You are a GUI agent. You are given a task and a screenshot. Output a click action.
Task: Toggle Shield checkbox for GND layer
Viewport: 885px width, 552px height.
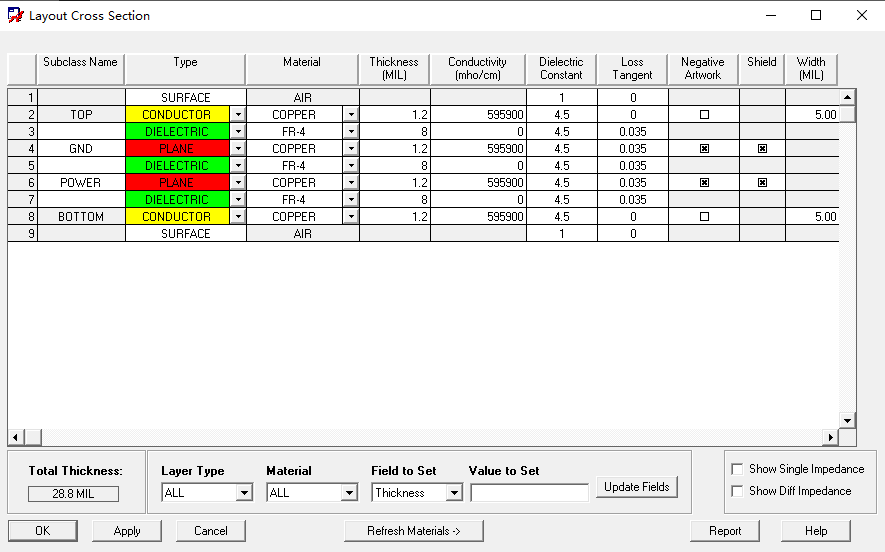point(762,148)
